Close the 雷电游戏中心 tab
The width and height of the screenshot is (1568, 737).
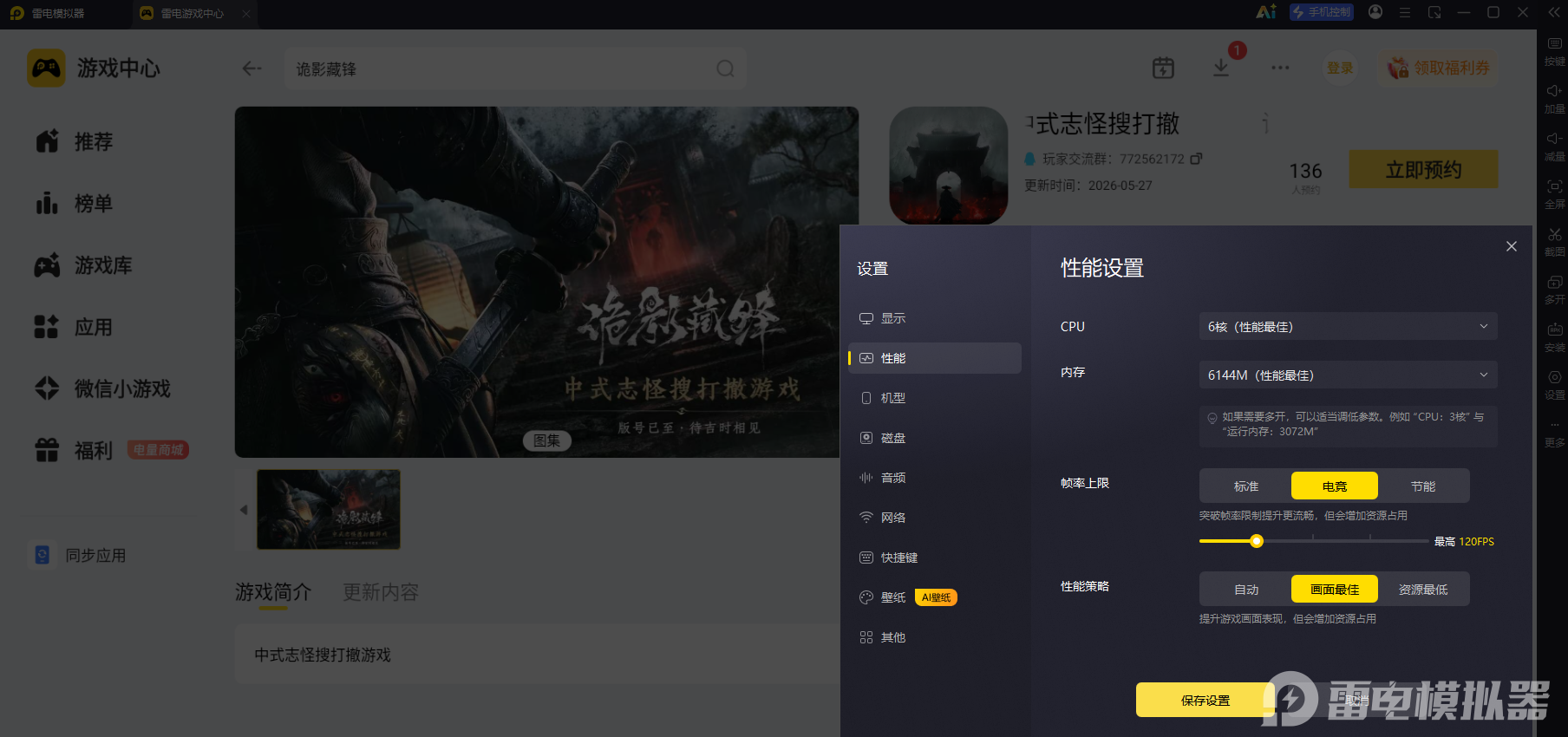pos(246,13)
